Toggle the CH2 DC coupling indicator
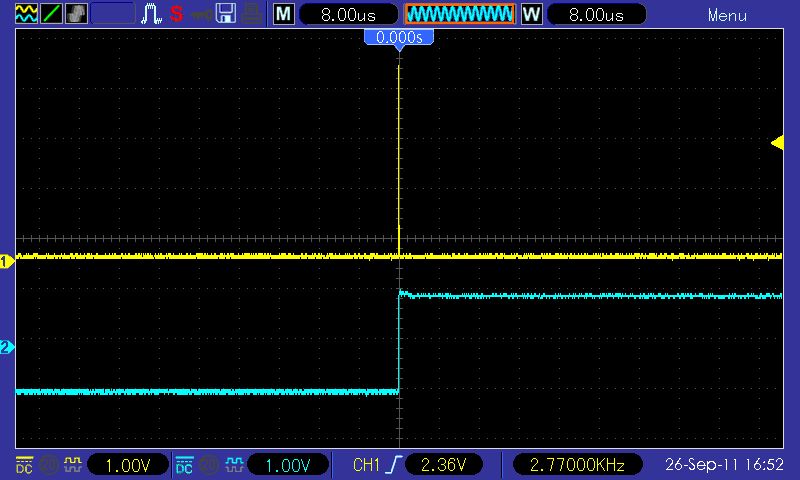Screen dimensions: 800x480 pyautogui.click(x=185, y=465)
